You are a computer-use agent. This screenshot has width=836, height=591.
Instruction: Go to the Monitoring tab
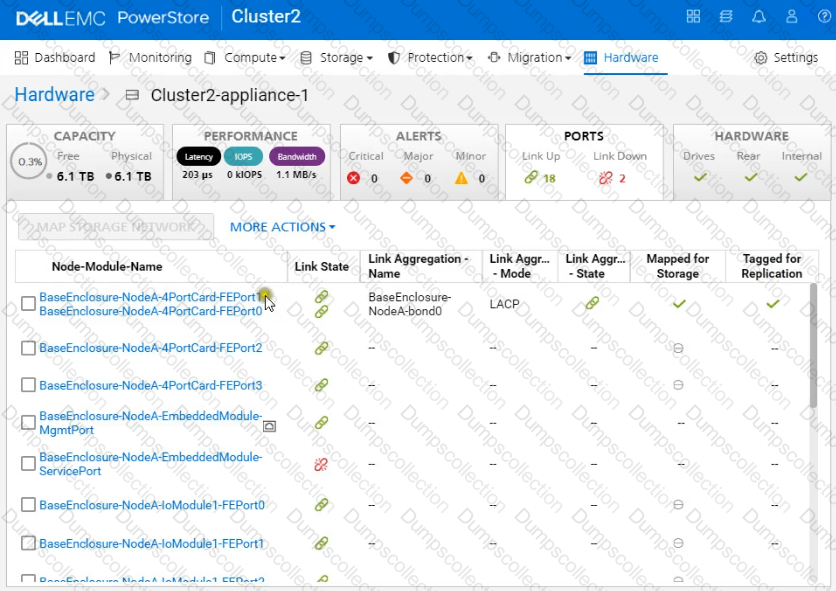[x=150, y=58]
